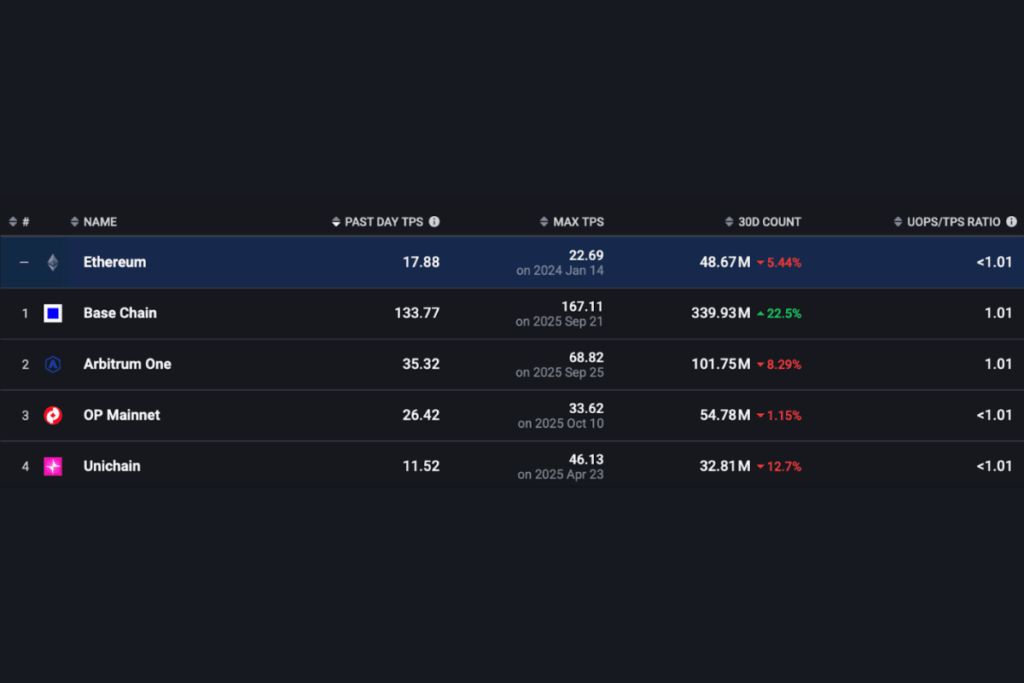Click rank number 3 beside OP Mainnet

pyautogui.click(x=25, y=415)
